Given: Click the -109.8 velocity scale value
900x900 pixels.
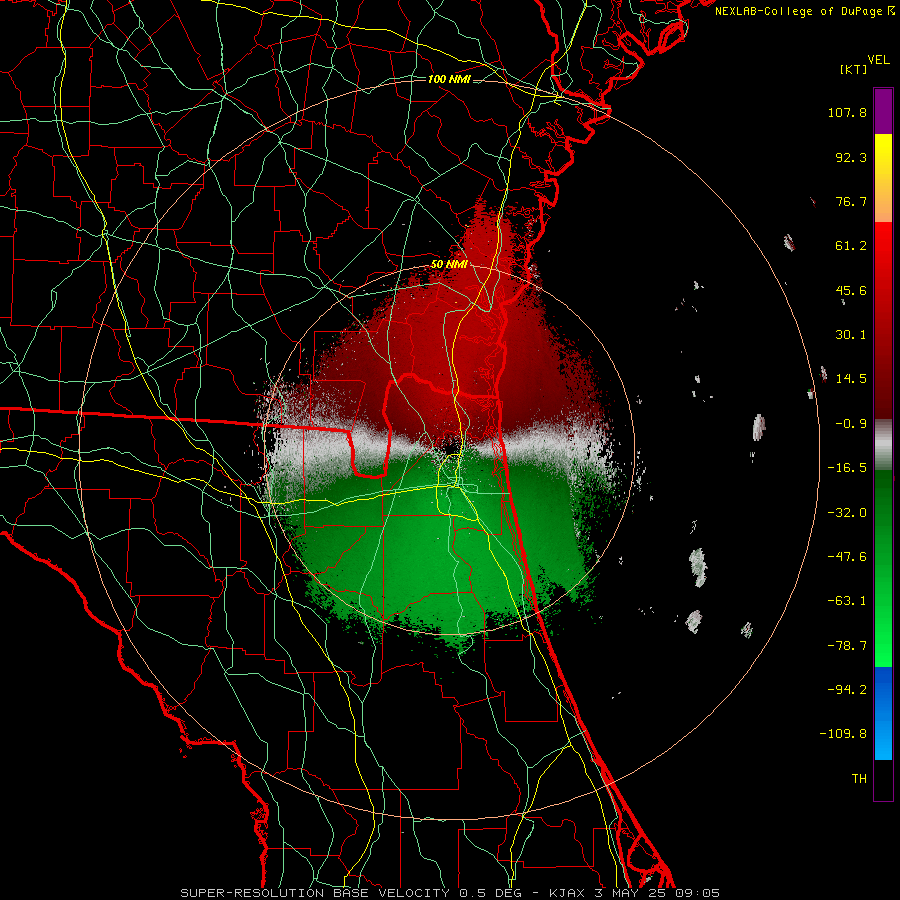Looking at the screenshot, I should click(843, 734).
